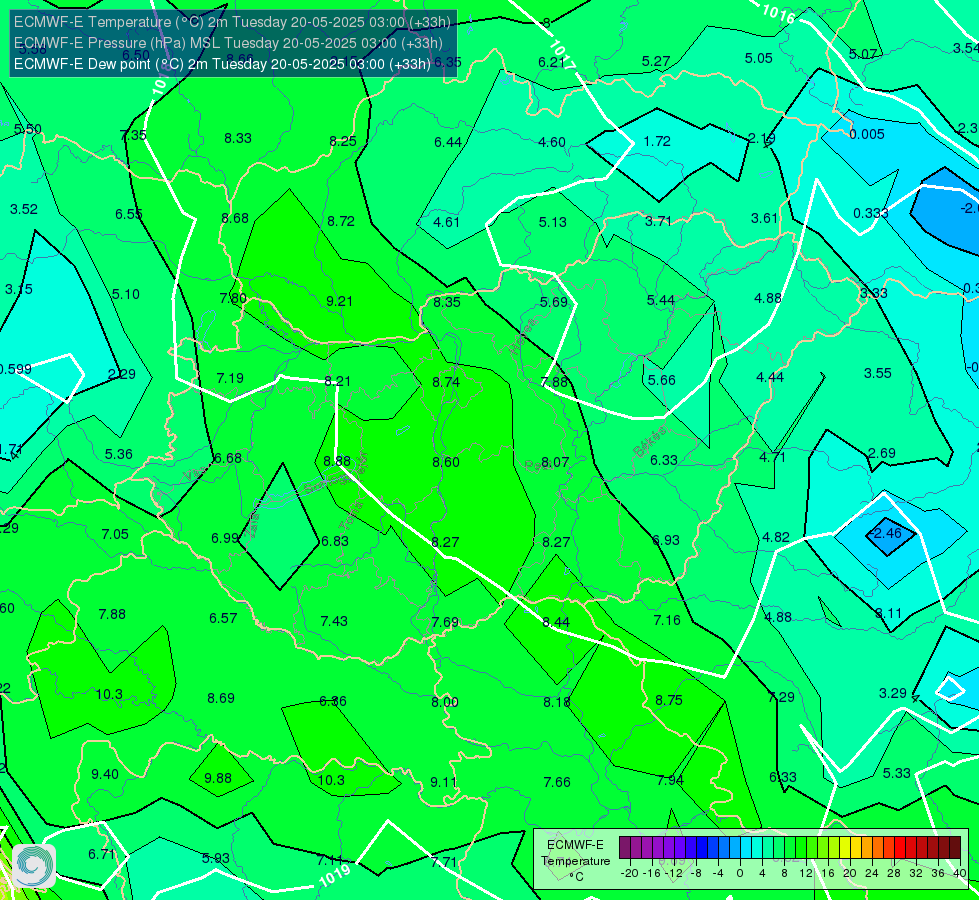Click the ECMWF-E Temperature °C legend title
The height and width of the screenshot is (900, 979).
pyautogui.click(x=575, y=861)
